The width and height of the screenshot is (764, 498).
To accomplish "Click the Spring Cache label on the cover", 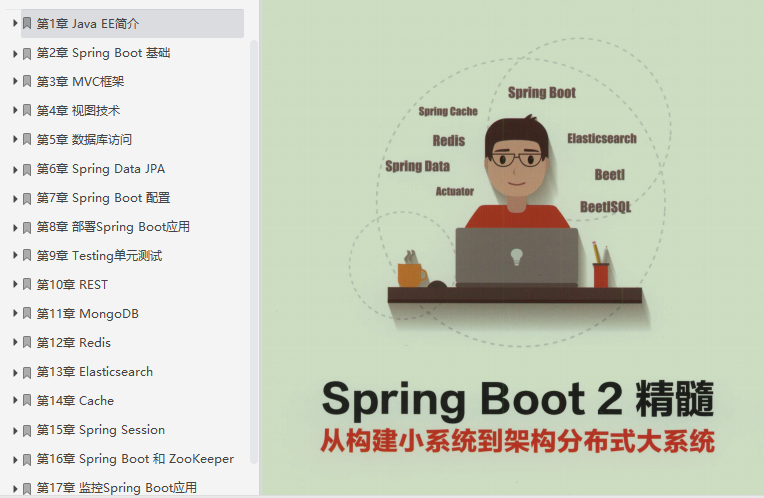I will [x=448, y=112].
